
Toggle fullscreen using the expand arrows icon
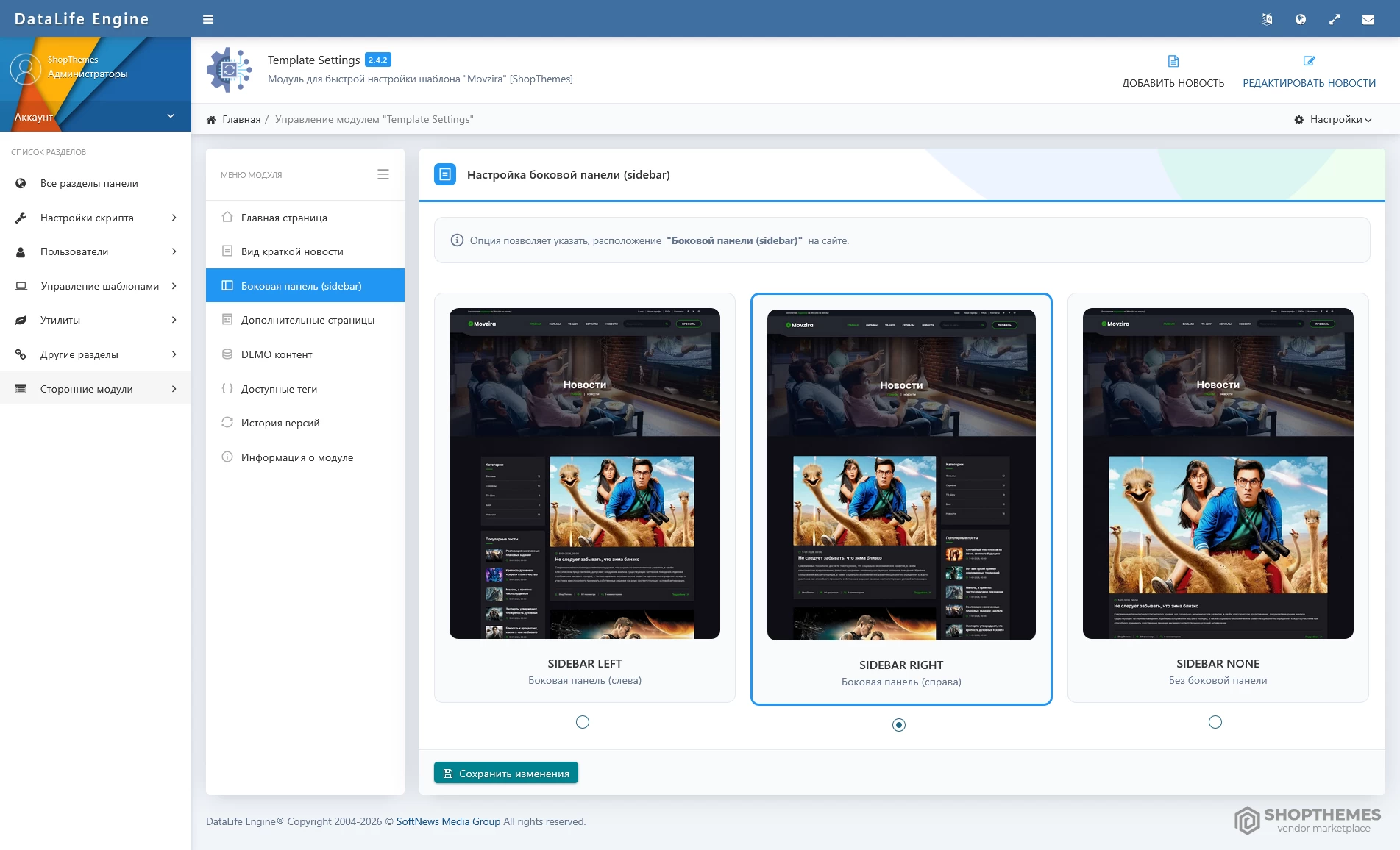[x=1335, y=19]
